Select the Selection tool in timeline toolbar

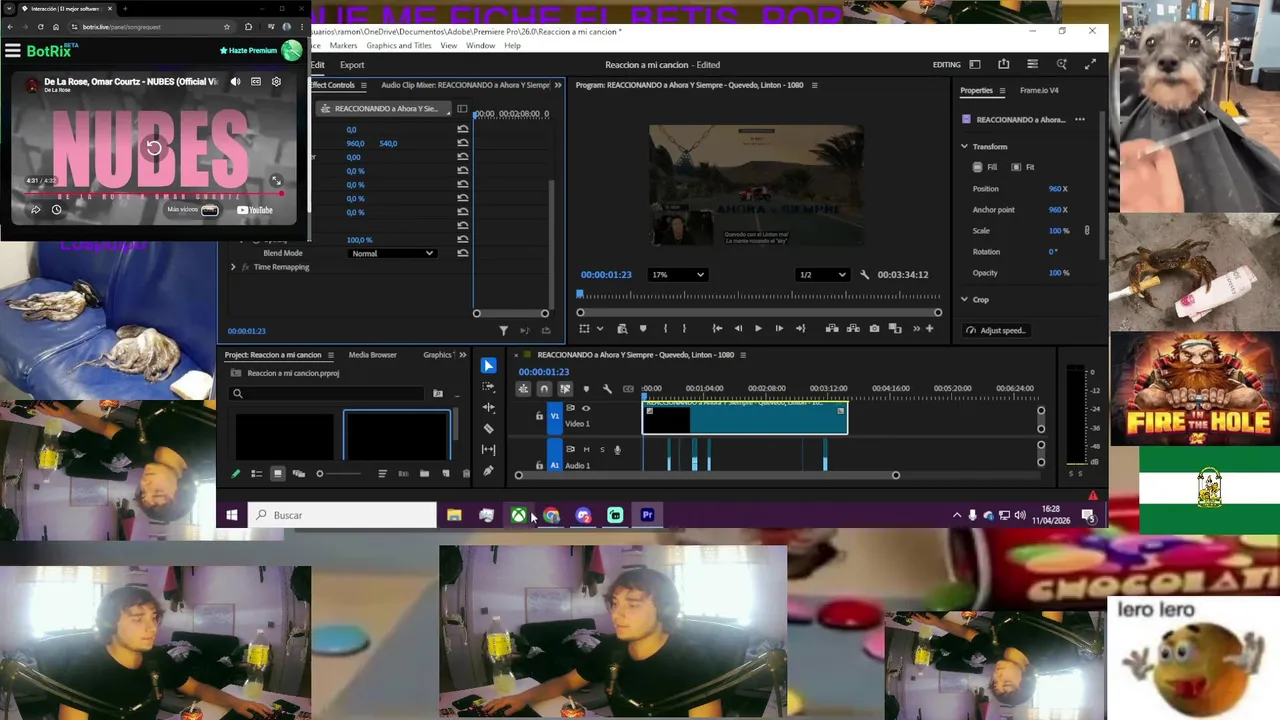pos(488,366)
